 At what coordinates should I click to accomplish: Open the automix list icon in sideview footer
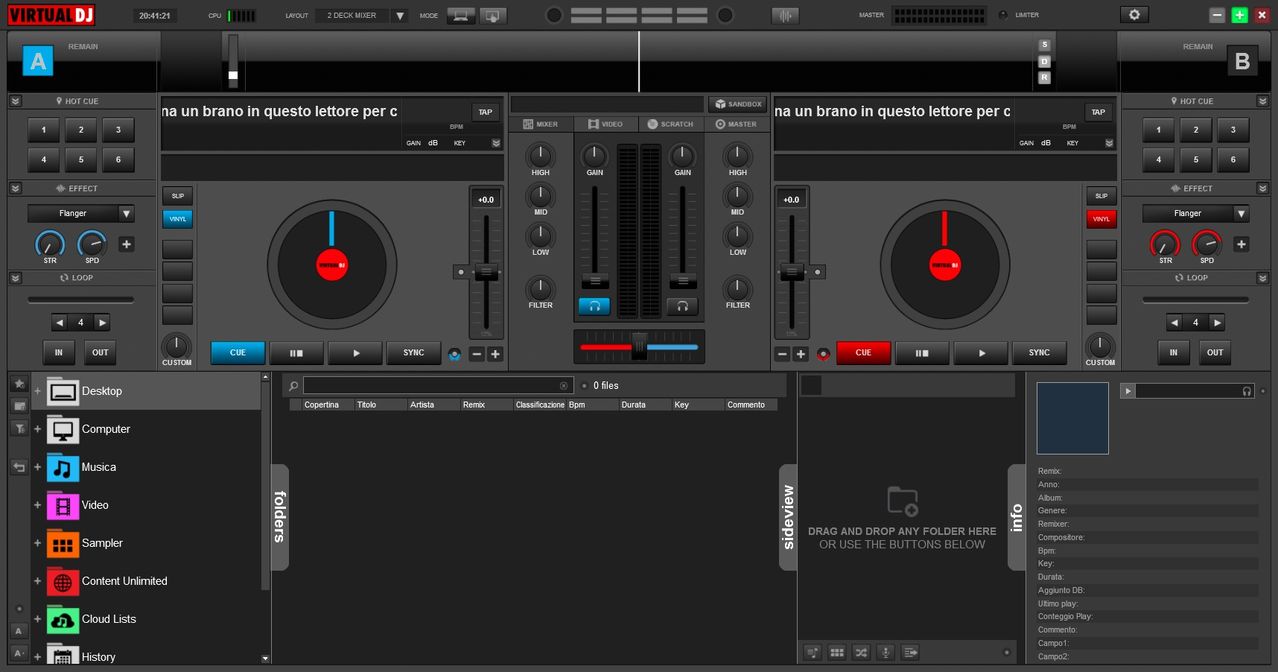point(813,652)
